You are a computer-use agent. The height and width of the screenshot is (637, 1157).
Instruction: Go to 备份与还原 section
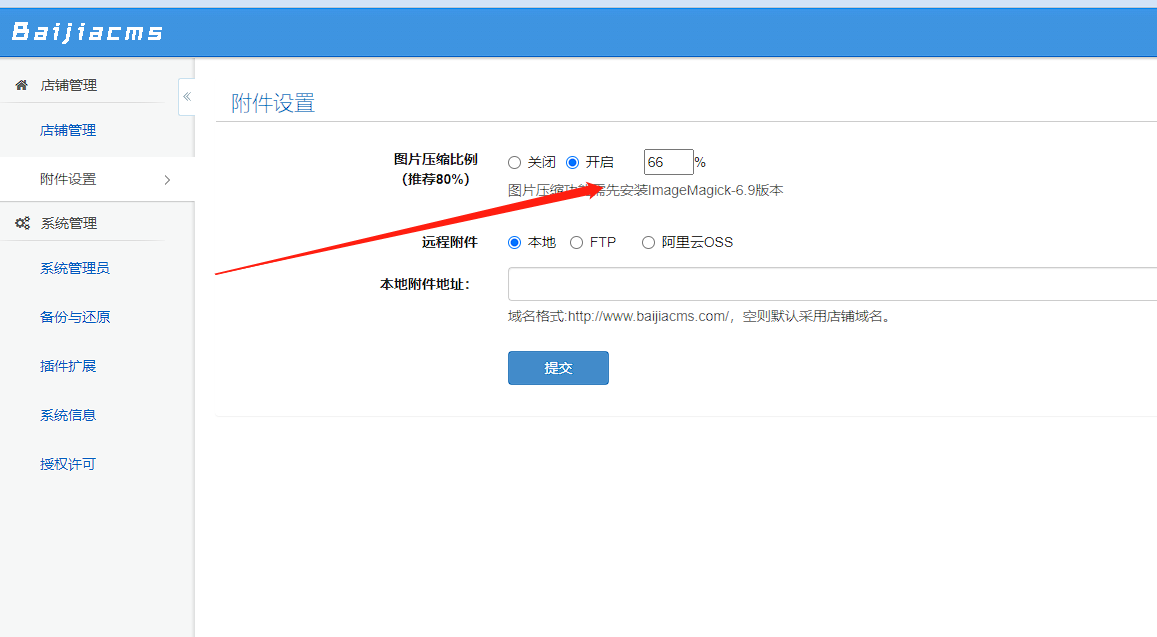(67, 316)
